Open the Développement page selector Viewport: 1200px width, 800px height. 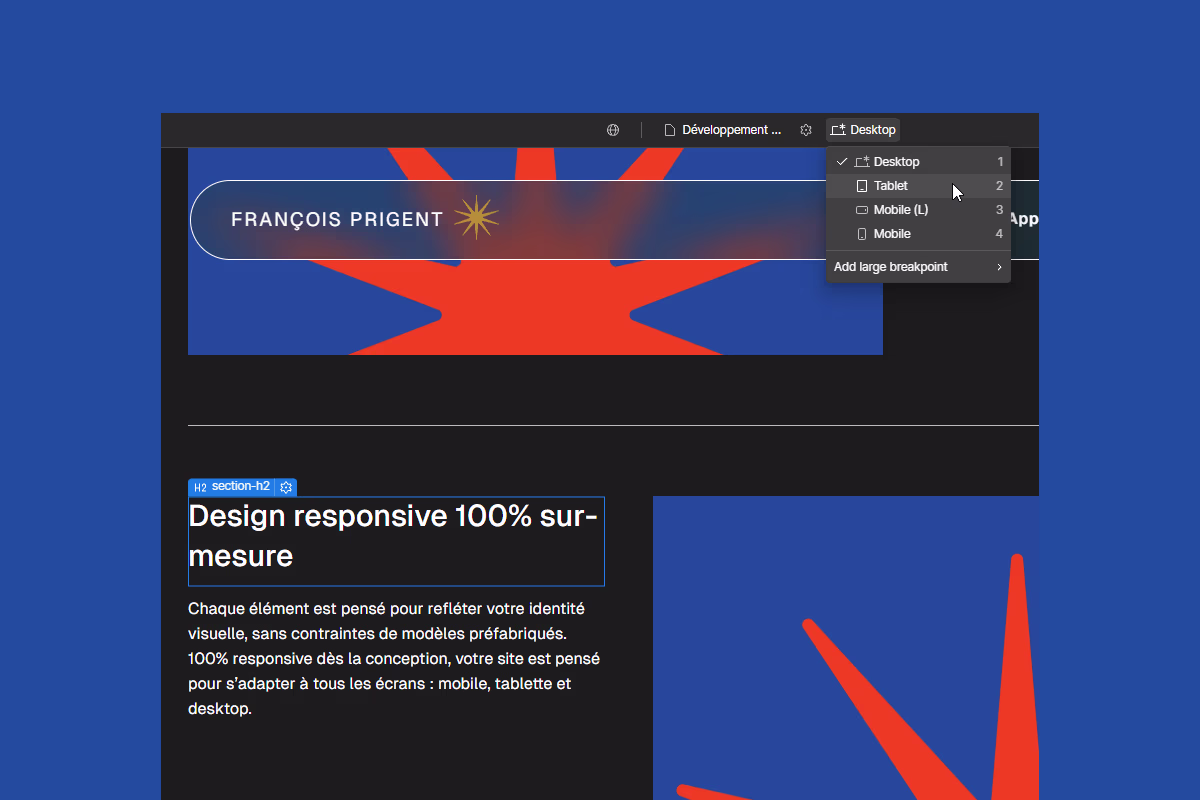724,130
